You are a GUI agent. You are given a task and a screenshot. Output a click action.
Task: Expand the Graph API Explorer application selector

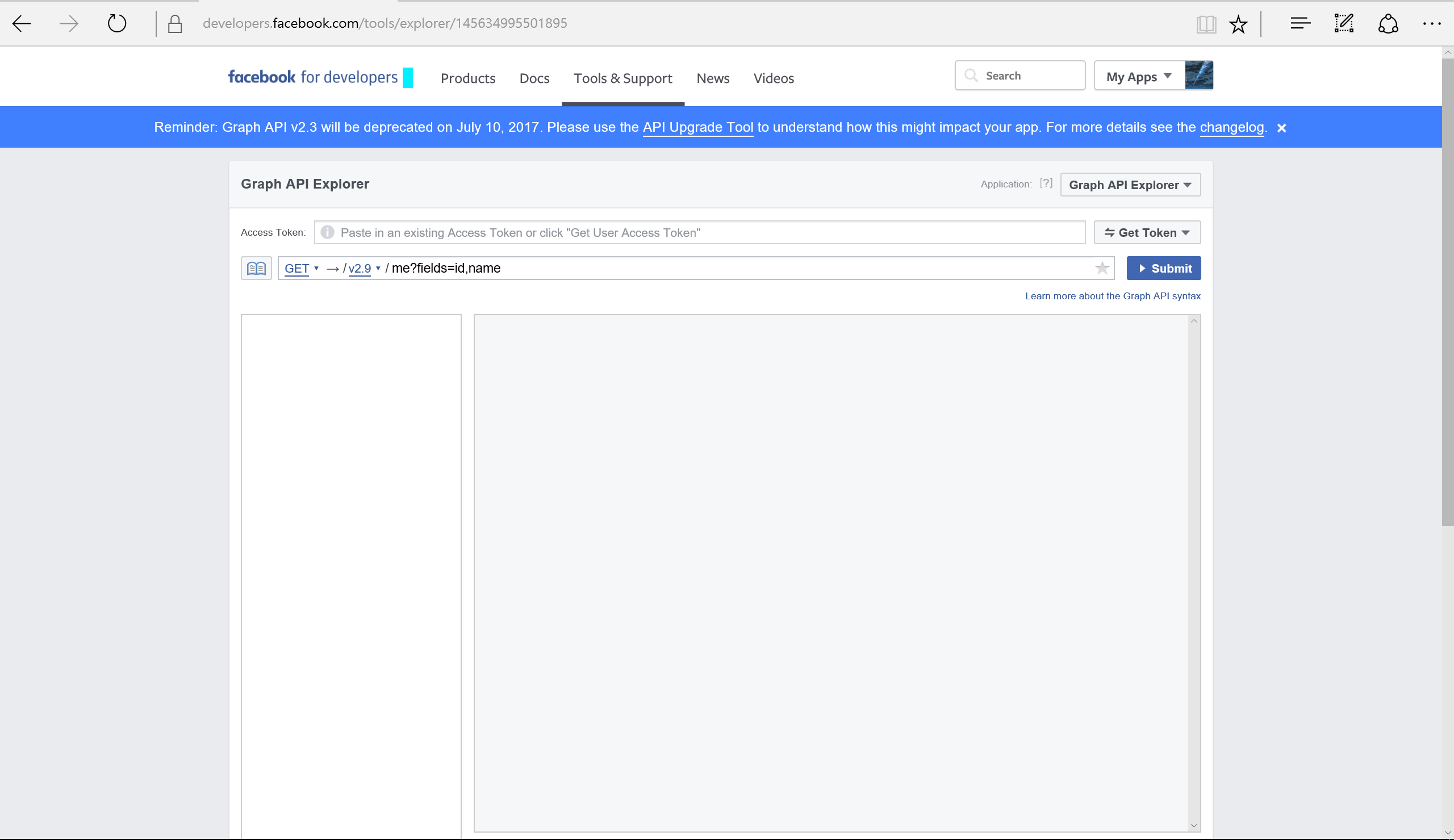click(1130, 185)
